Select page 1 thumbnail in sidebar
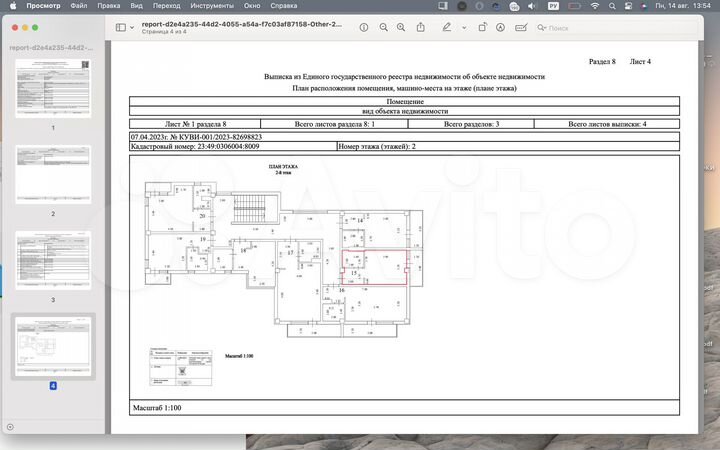Image resolution: width=720 pixels, height=450 pixels. point(52,88)
